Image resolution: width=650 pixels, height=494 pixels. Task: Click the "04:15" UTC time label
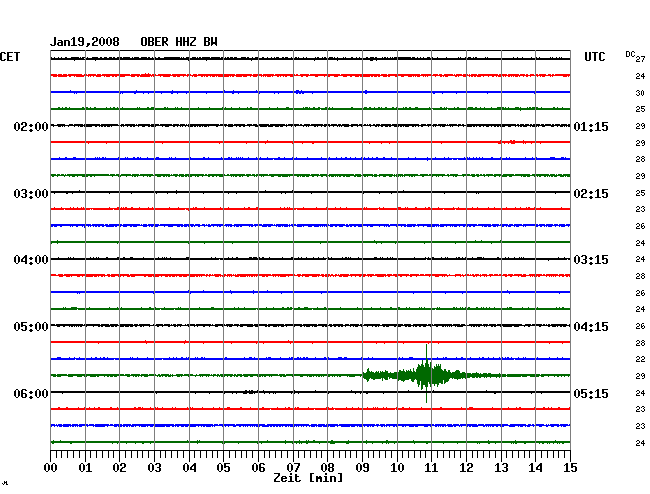coord(591,327)
